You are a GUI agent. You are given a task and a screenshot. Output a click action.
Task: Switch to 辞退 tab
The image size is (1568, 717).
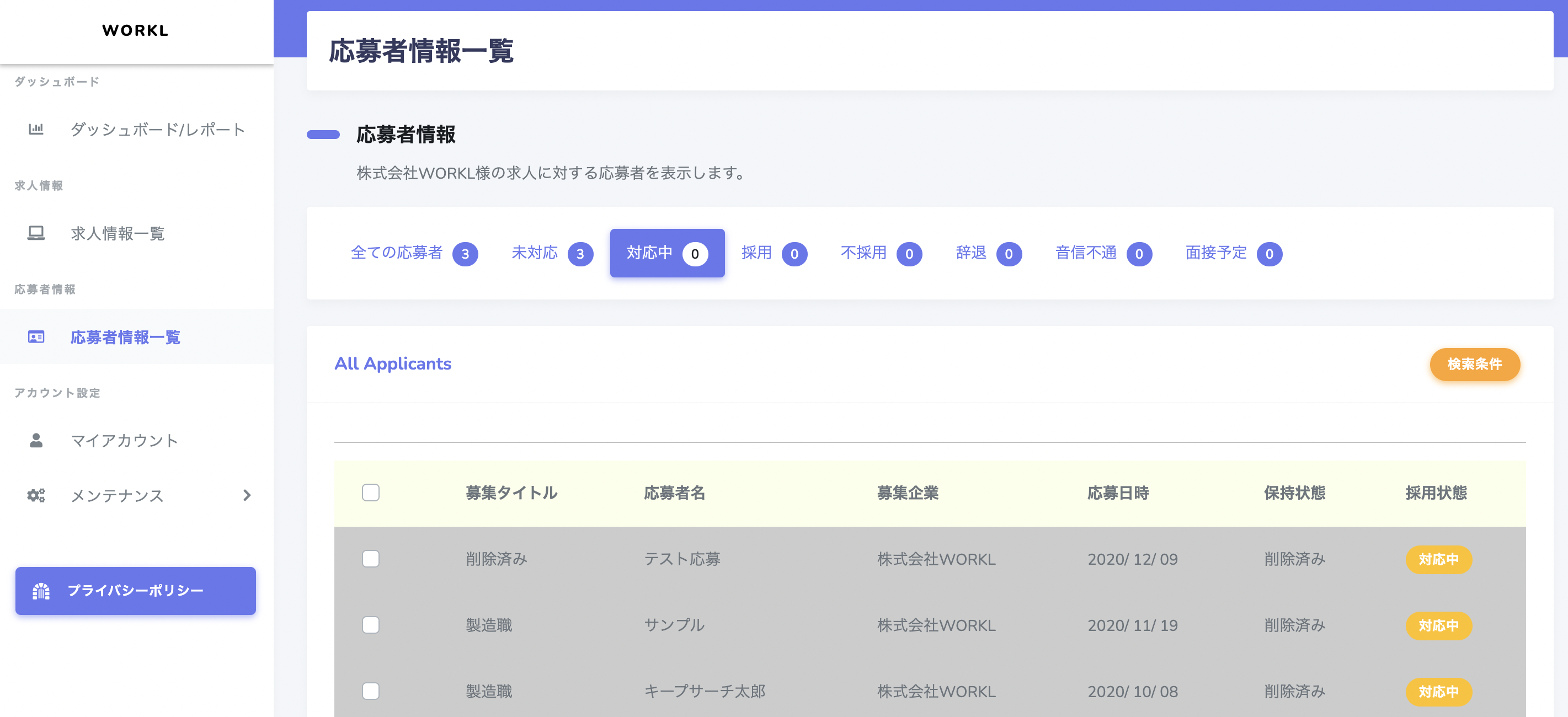[x=989, y=253]
